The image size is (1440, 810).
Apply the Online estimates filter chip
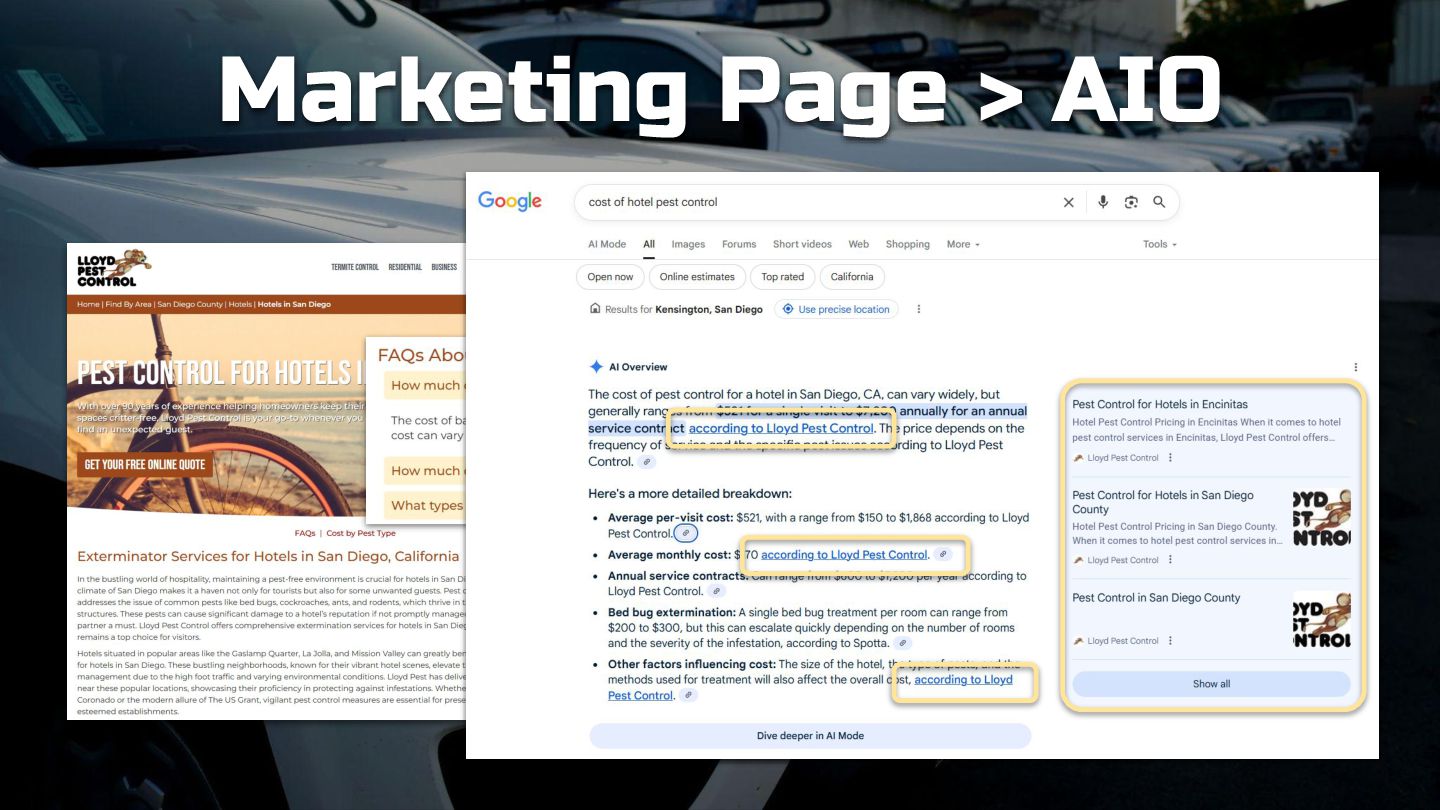click(697, 277)
